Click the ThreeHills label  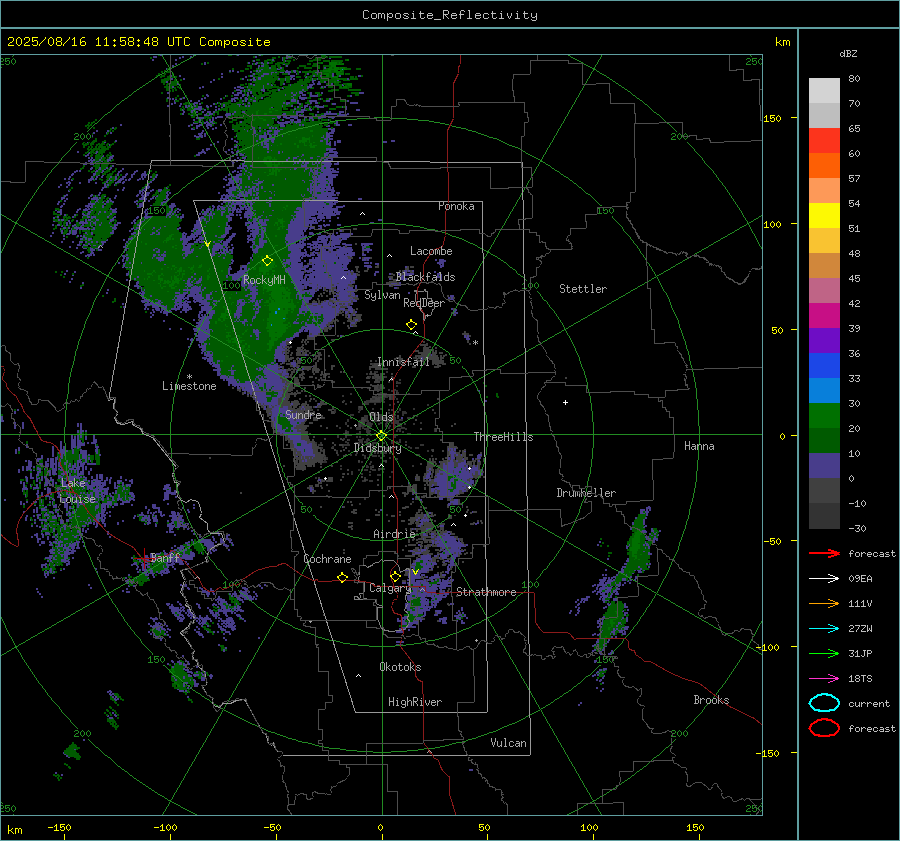point(503,437)
